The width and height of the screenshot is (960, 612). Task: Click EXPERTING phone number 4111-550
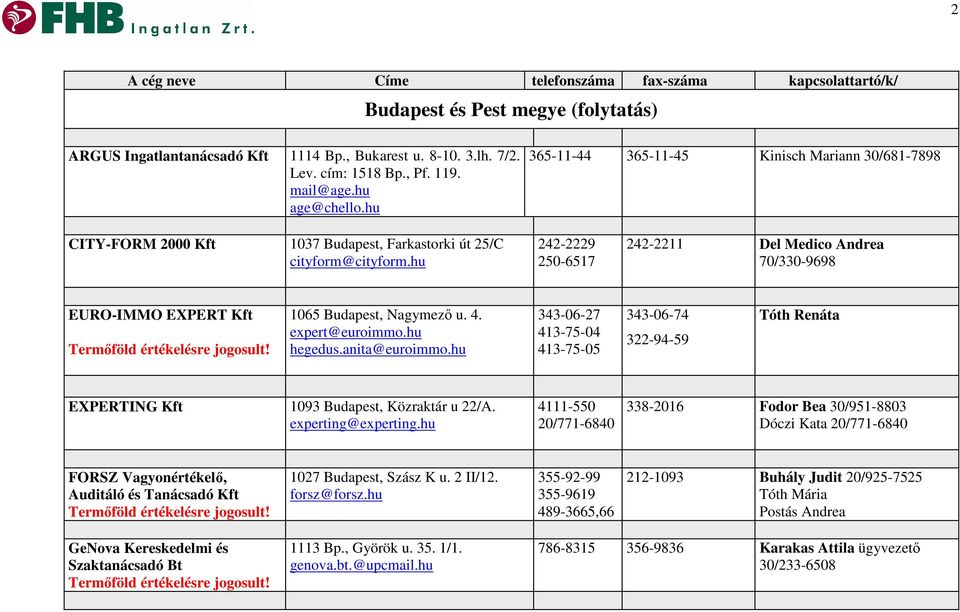[566, 406]
